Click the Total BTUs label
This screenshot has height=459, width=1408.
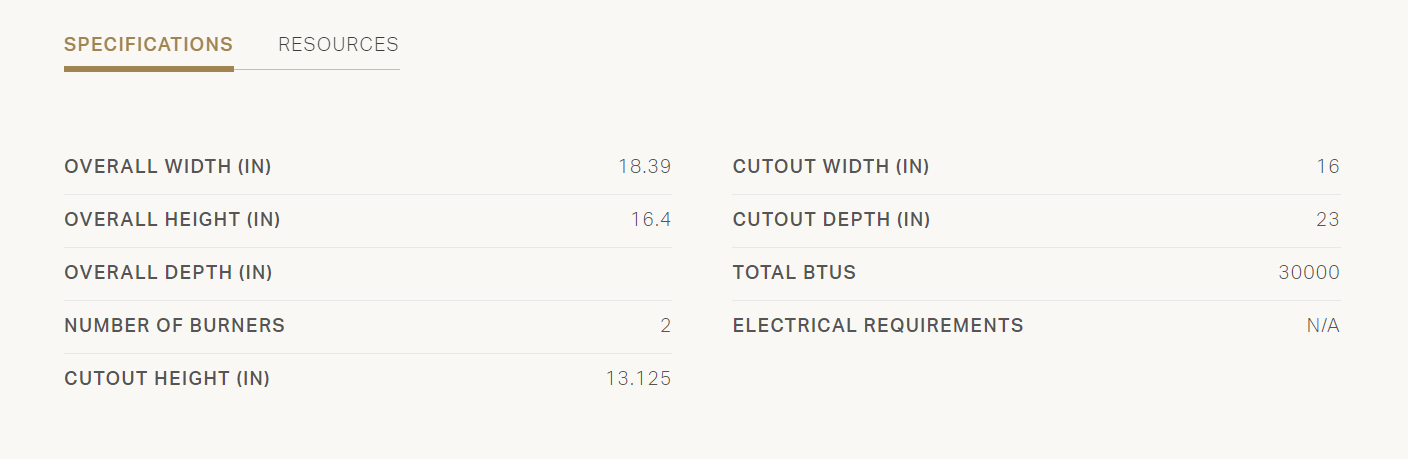(x=794, y=273)
